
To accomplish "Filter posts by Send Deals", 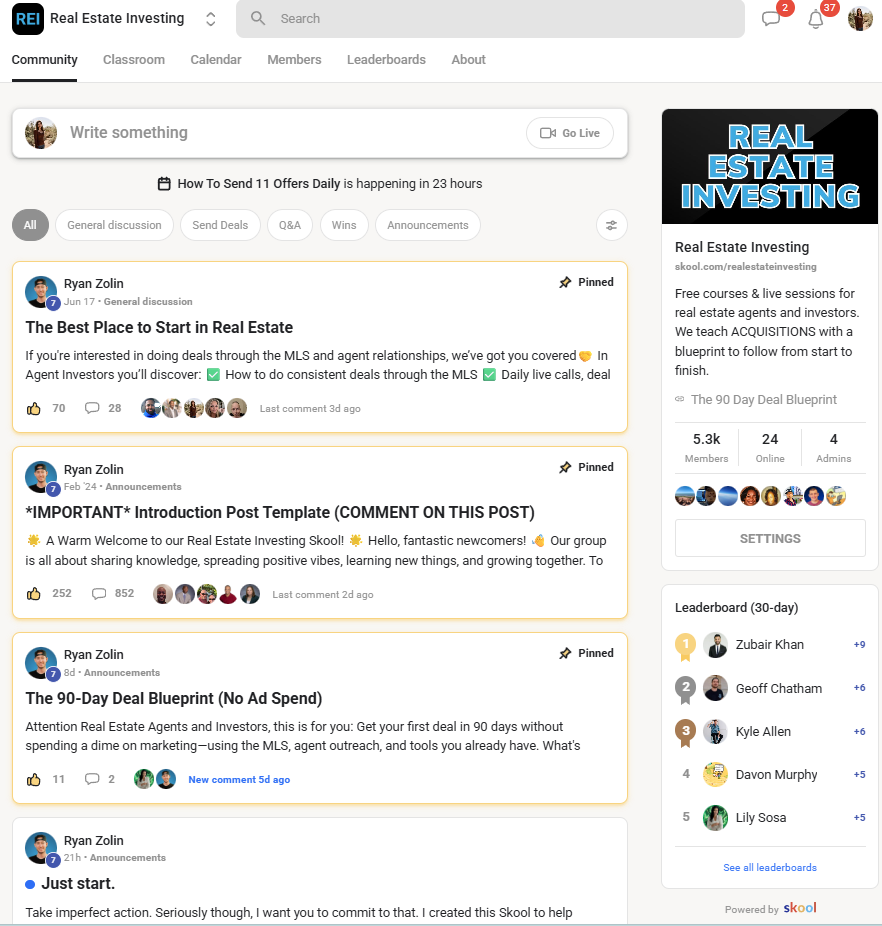I will [220, 225].
